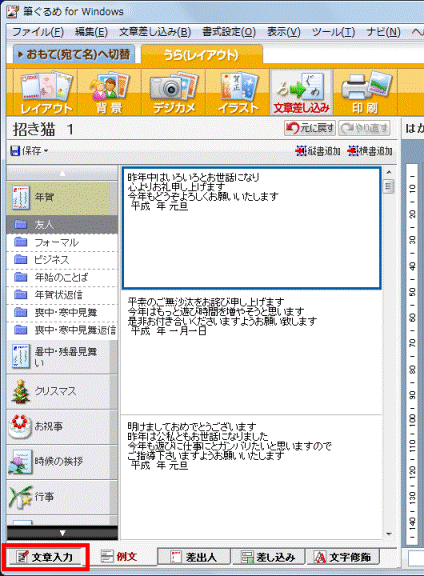Select the 年賀 category
This screenshot has height=576, width=424.
coord(62,198)
